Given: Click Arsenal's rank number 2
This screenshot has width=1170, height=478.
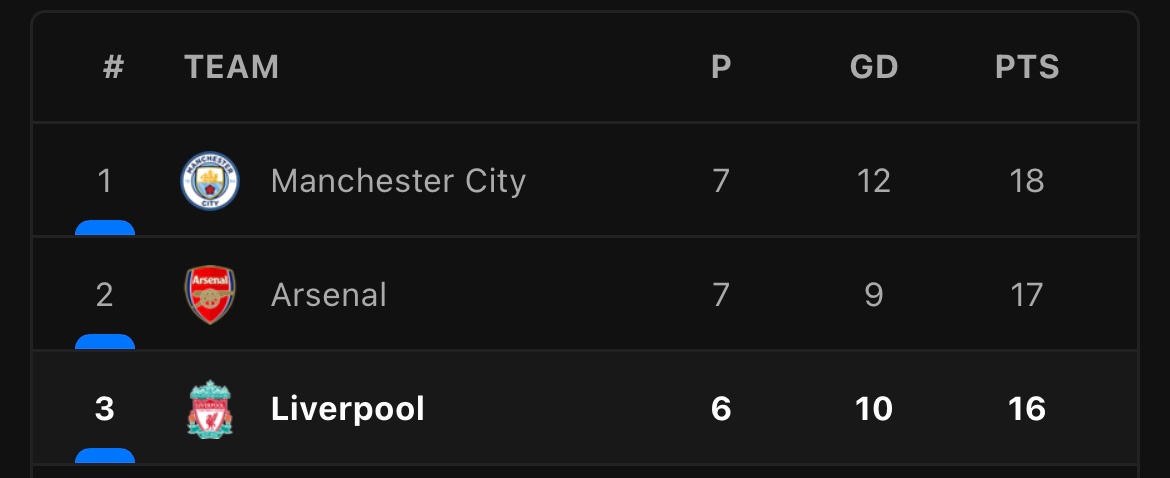Looking at the screenshot, I should coord(104,295).
